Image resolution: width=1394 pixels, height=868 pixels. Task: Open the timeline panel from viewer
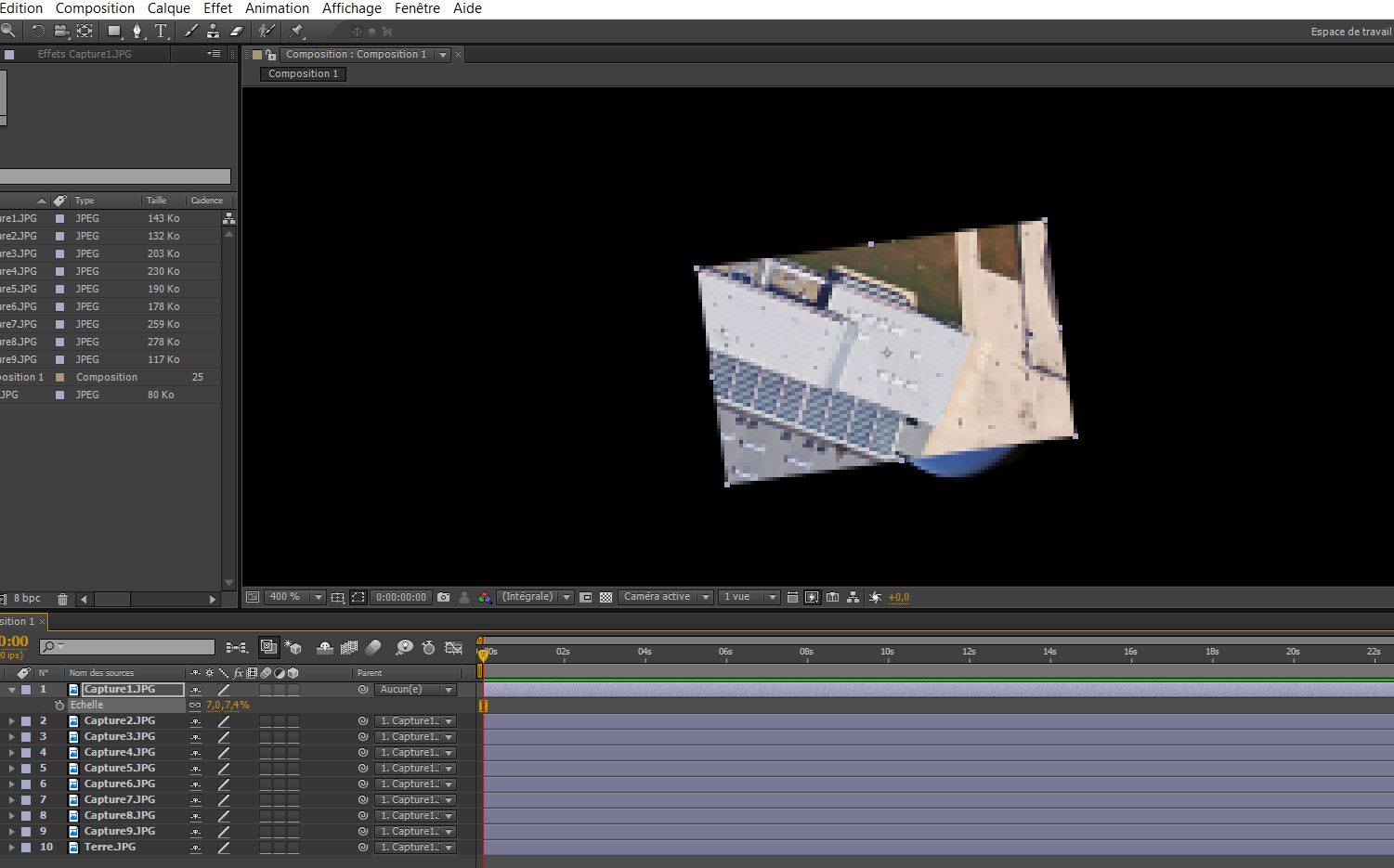833,597
